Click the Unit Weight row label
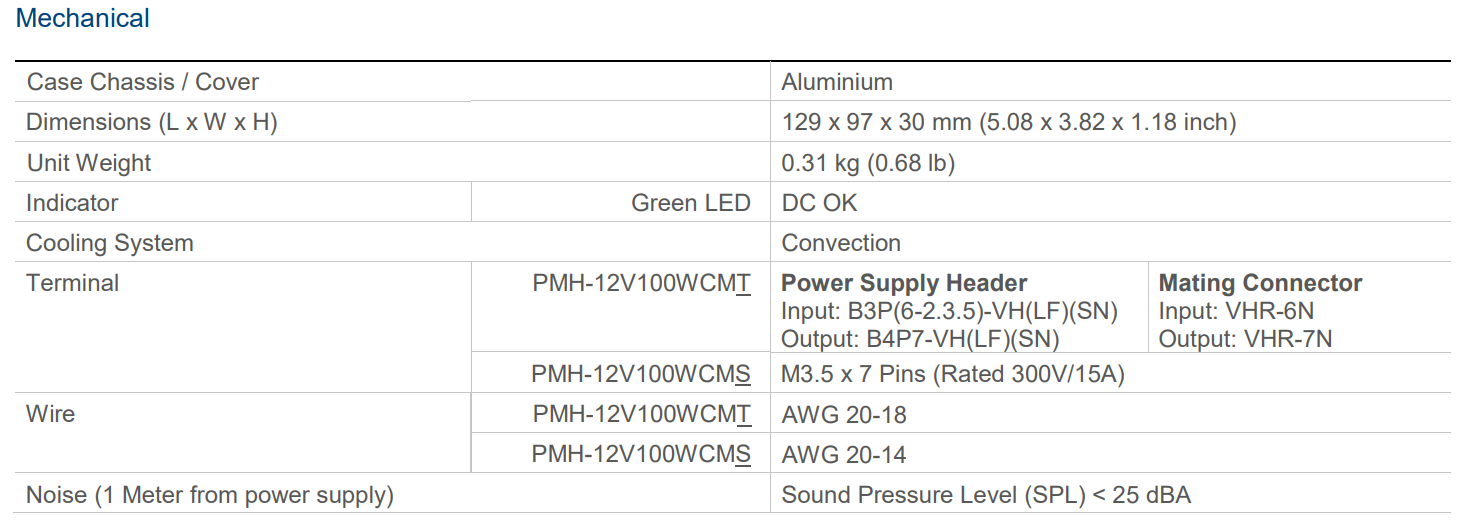Viewport: 1477px width, 522px height. 89,163
